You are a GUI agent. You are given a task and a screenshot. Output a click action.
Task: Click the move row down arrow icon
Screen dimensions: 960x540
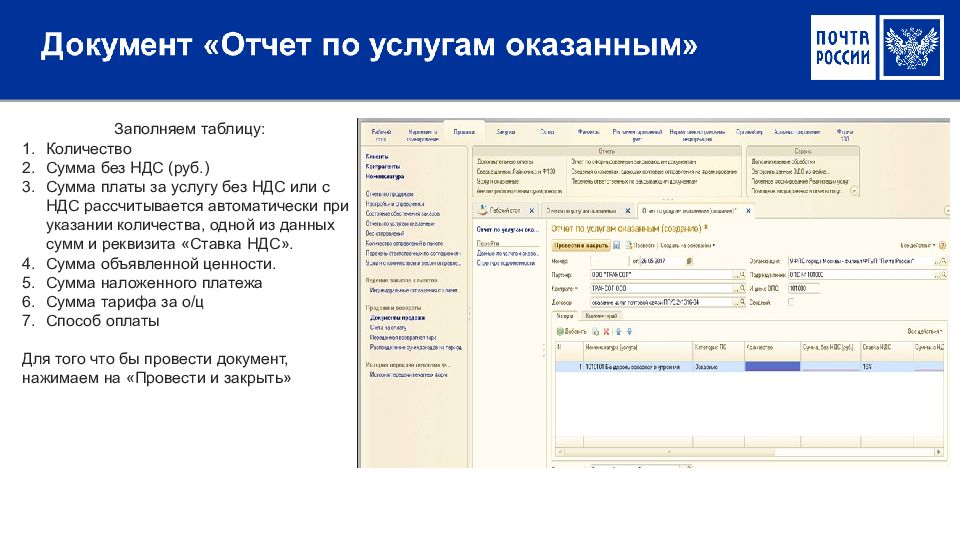629,332
